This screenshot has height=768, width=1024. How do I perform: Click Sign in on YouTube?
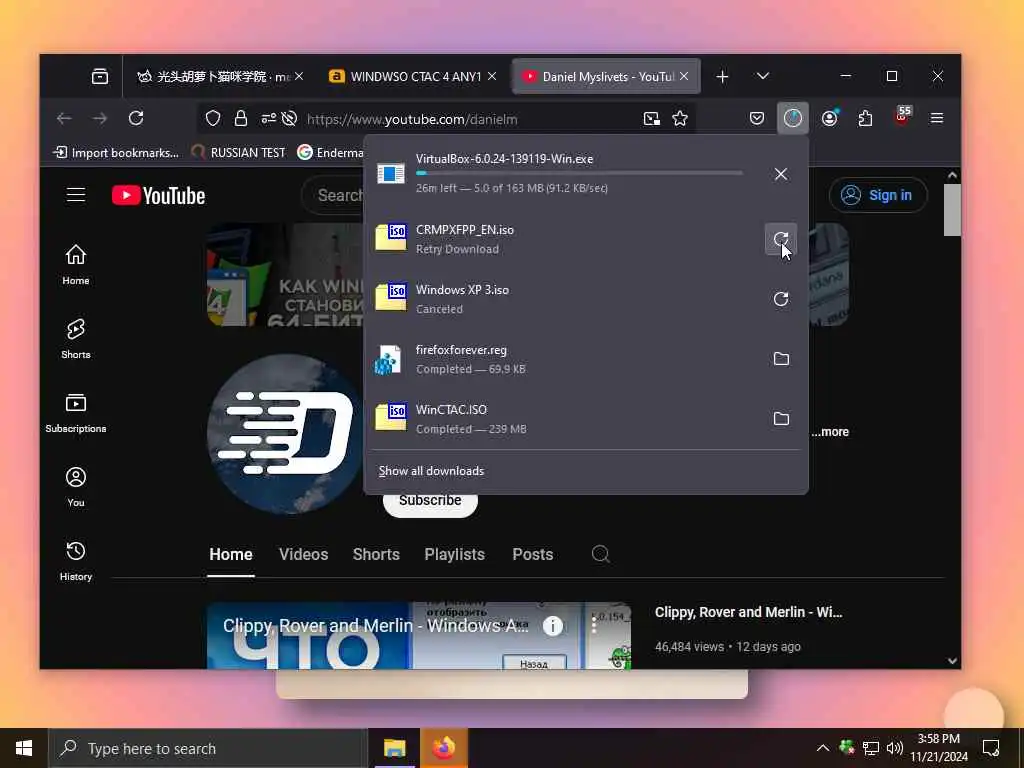878,195
